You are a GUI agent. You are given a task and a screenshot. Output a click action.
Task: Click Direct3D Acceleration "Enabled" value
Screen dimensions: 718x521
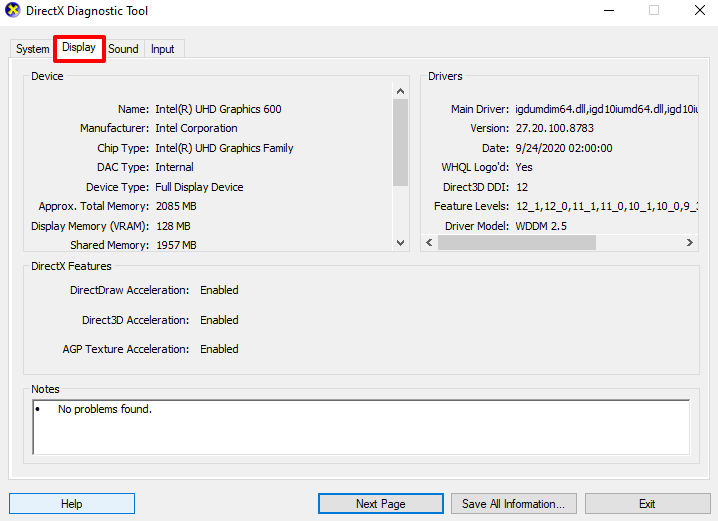coord(219,320)
